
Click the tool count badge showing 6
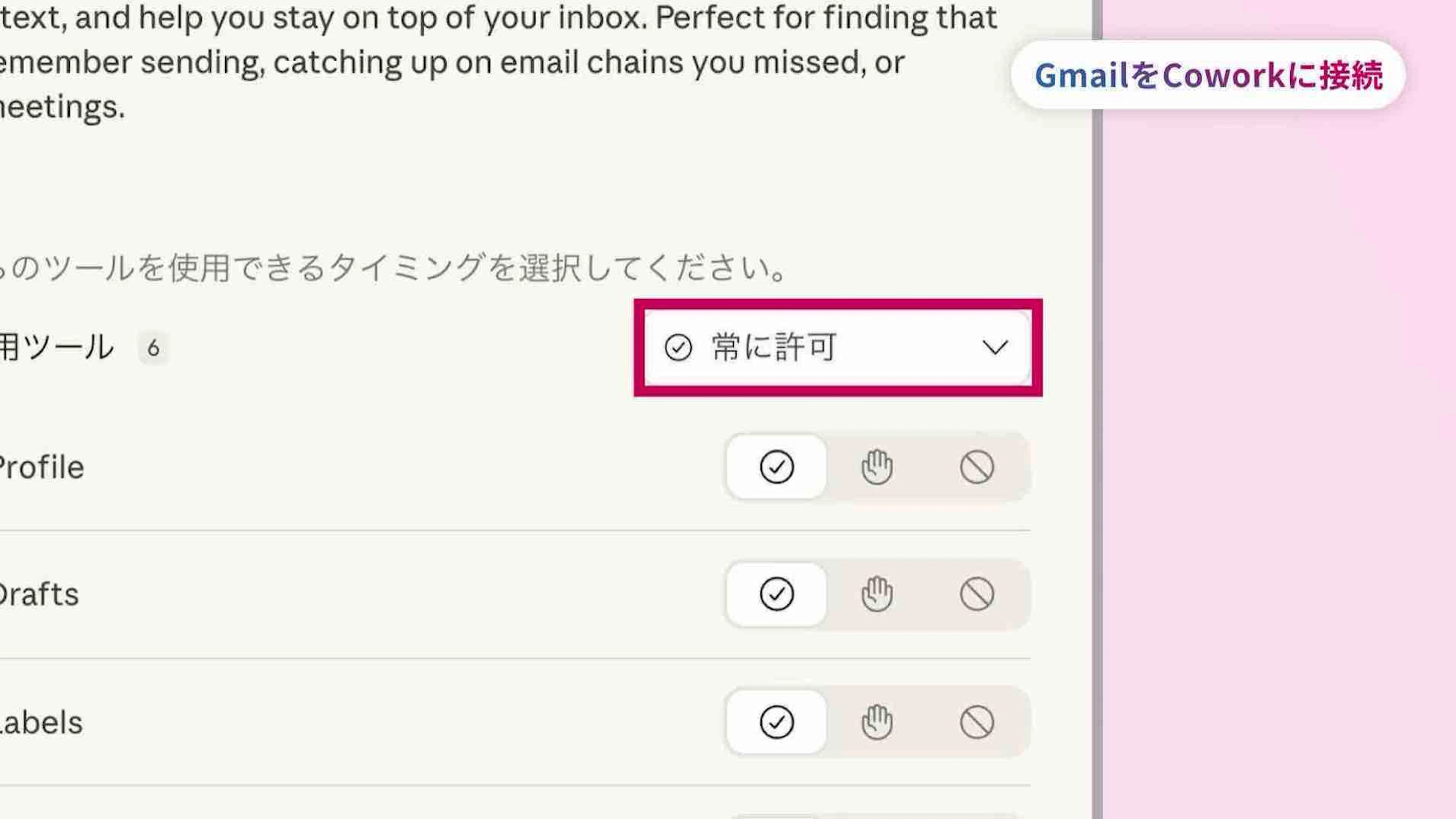[153, 348]
